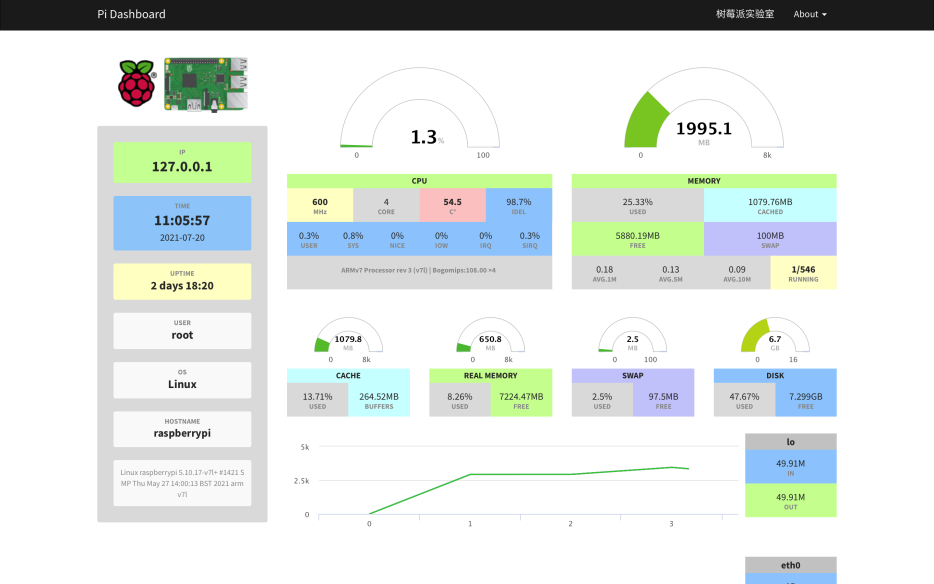Click the 600 MHz CPU frequency cell

click(x=320, y=205)
